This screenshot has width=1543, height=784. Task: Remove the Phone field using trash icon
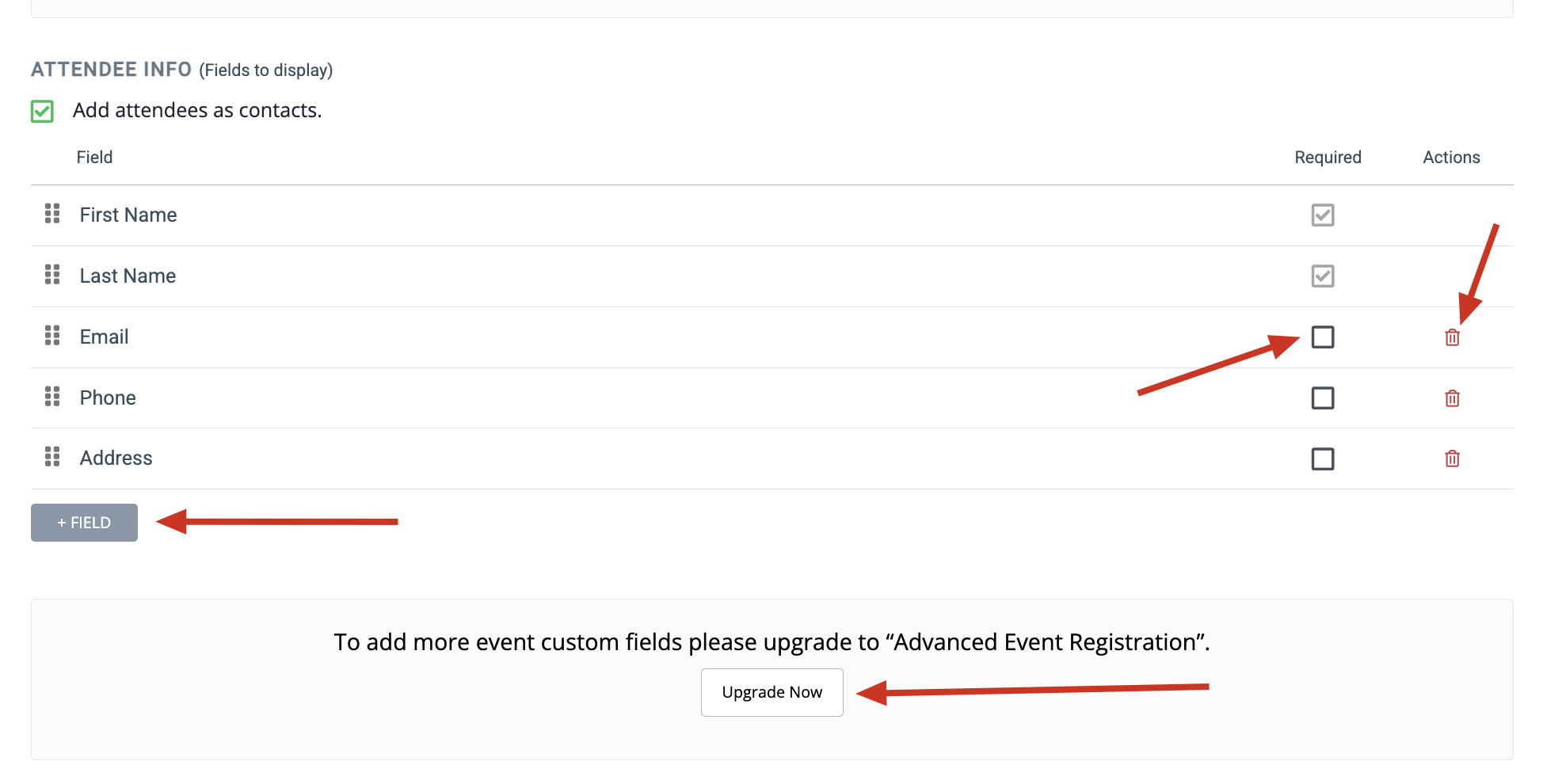click(1452, 398)
